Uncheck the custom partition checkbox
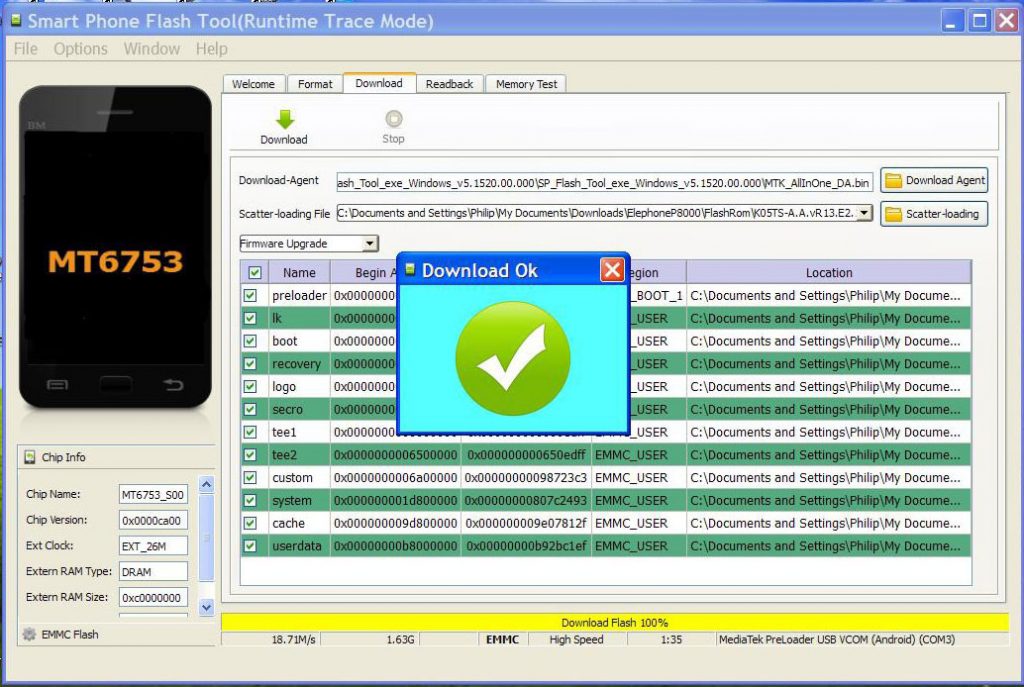 250,477
